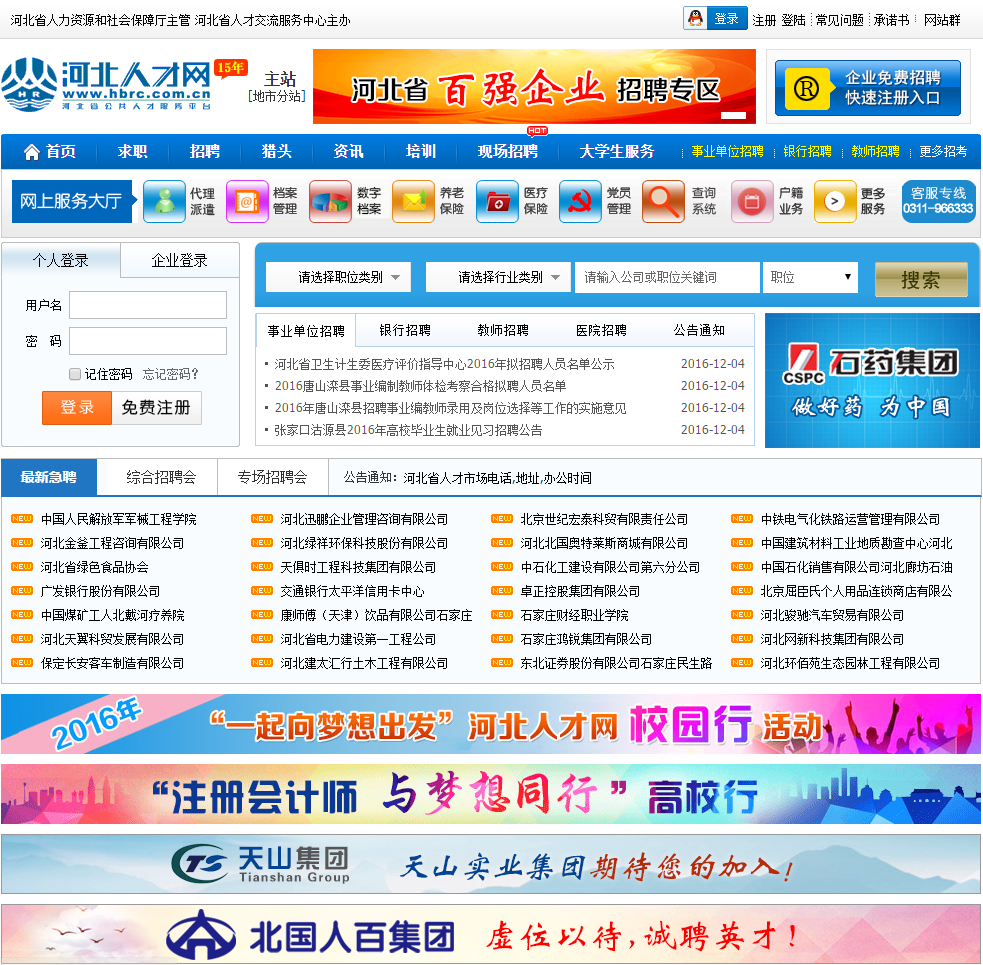
Task: Click NEW badge beside 中国人民解放军军械工程学院
Action: coord(22,519)
